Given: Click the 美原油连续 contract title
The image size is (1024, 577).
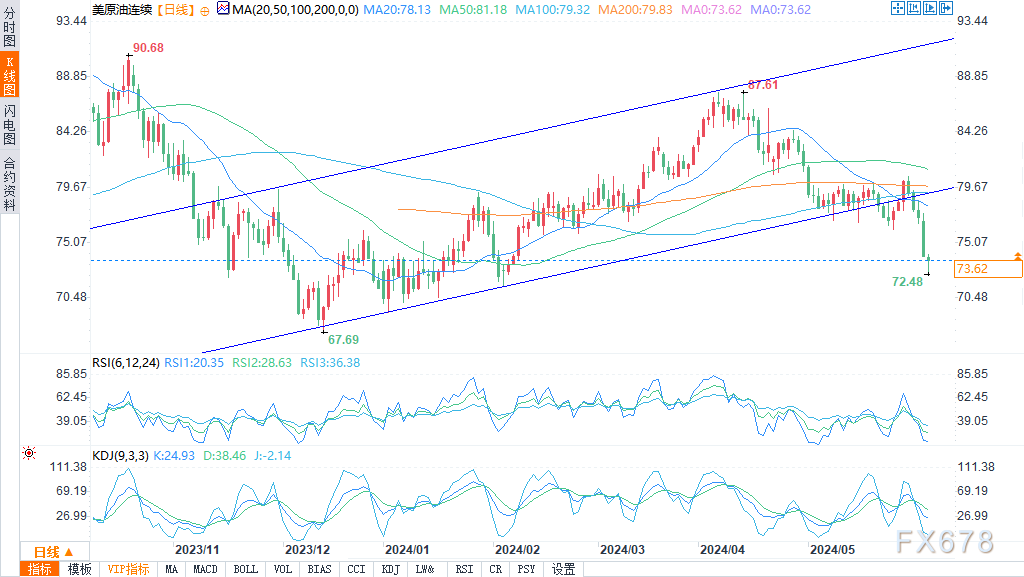Looking at the screenshot, I should click(122, 10).
